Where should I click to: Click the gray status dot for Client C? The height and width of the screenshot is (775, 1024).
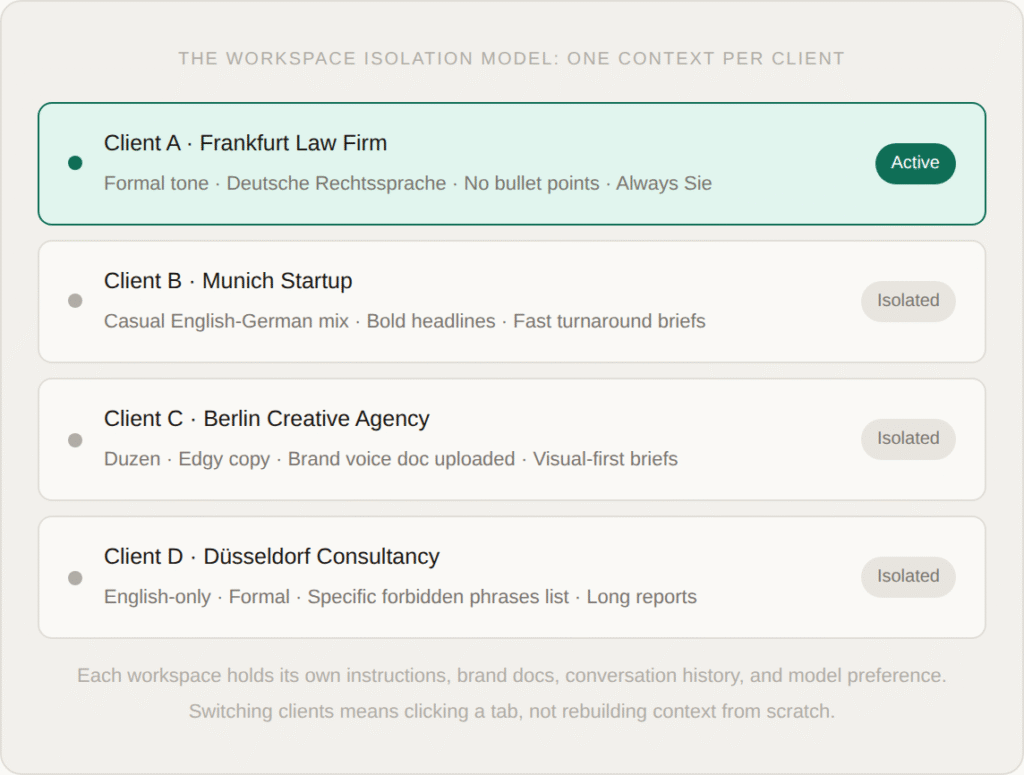click(x=75, y=439)
